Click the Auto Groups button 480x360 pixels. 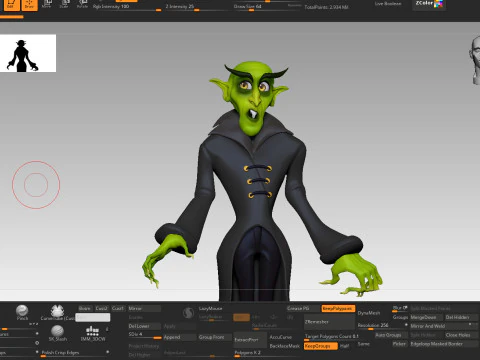pos(391,335)
